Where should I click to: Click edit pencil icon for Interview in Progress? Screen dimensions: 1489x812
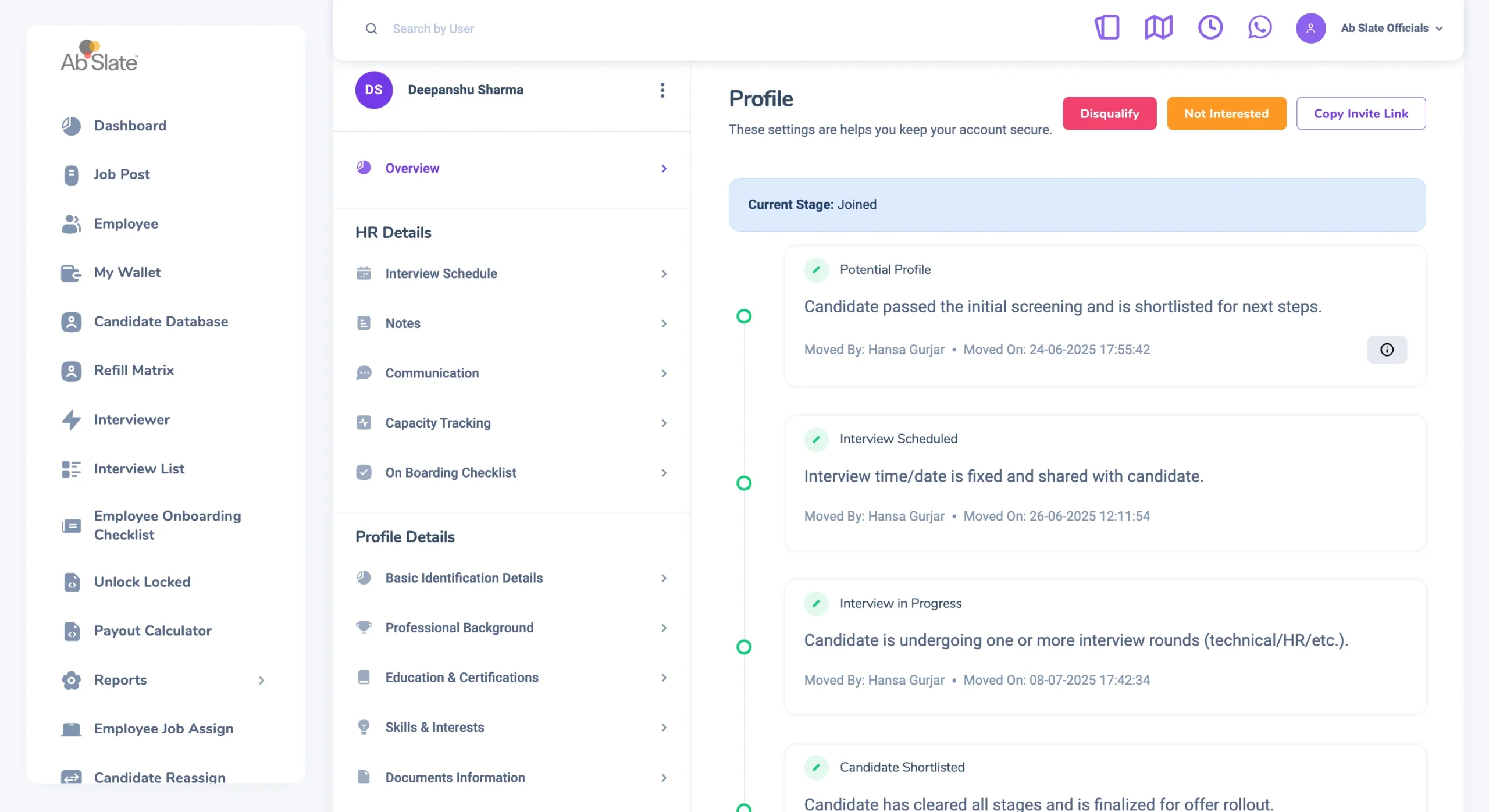816,604
